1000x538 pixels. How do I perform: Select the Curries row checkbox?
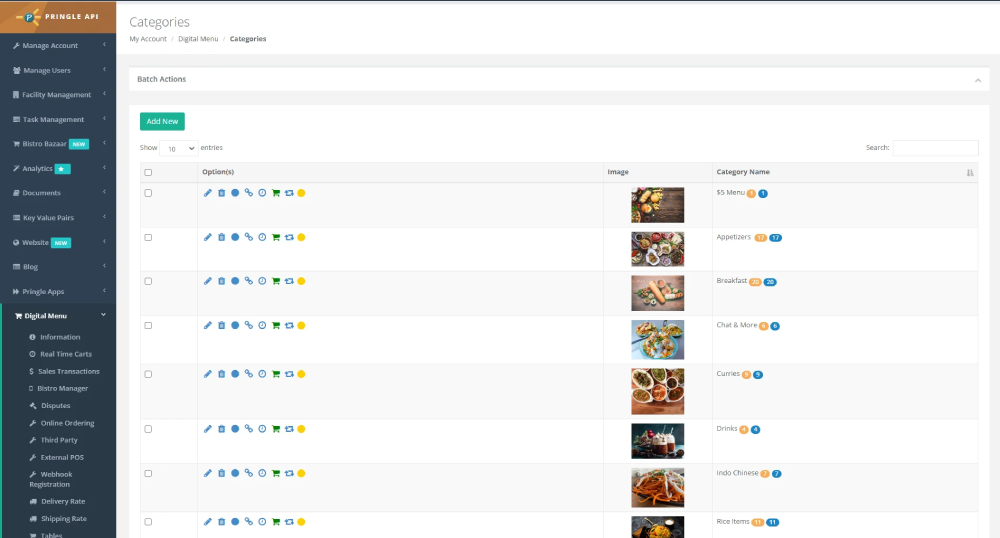pyautogui.click(x=149, y=374)
